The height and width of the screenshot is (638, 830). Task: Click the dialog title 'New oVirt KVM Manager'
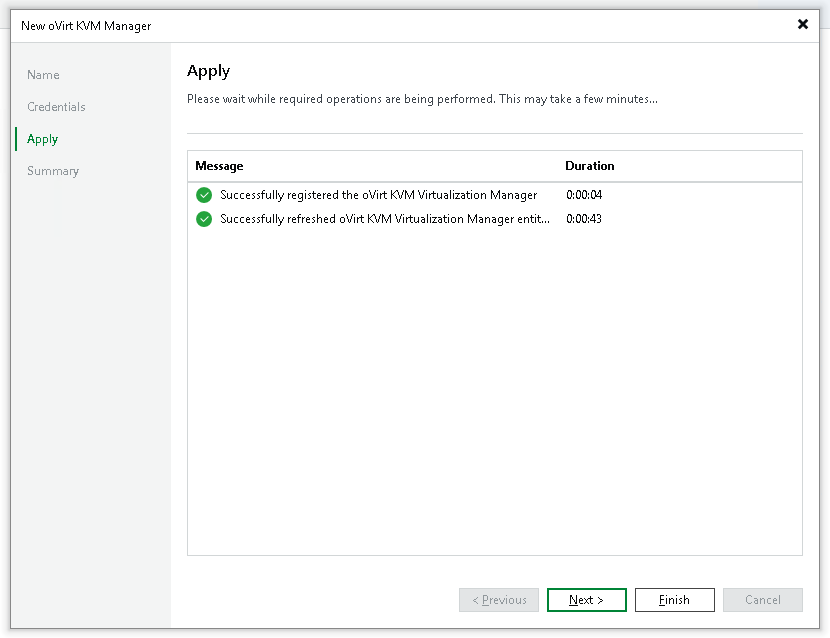pos(86,26)
